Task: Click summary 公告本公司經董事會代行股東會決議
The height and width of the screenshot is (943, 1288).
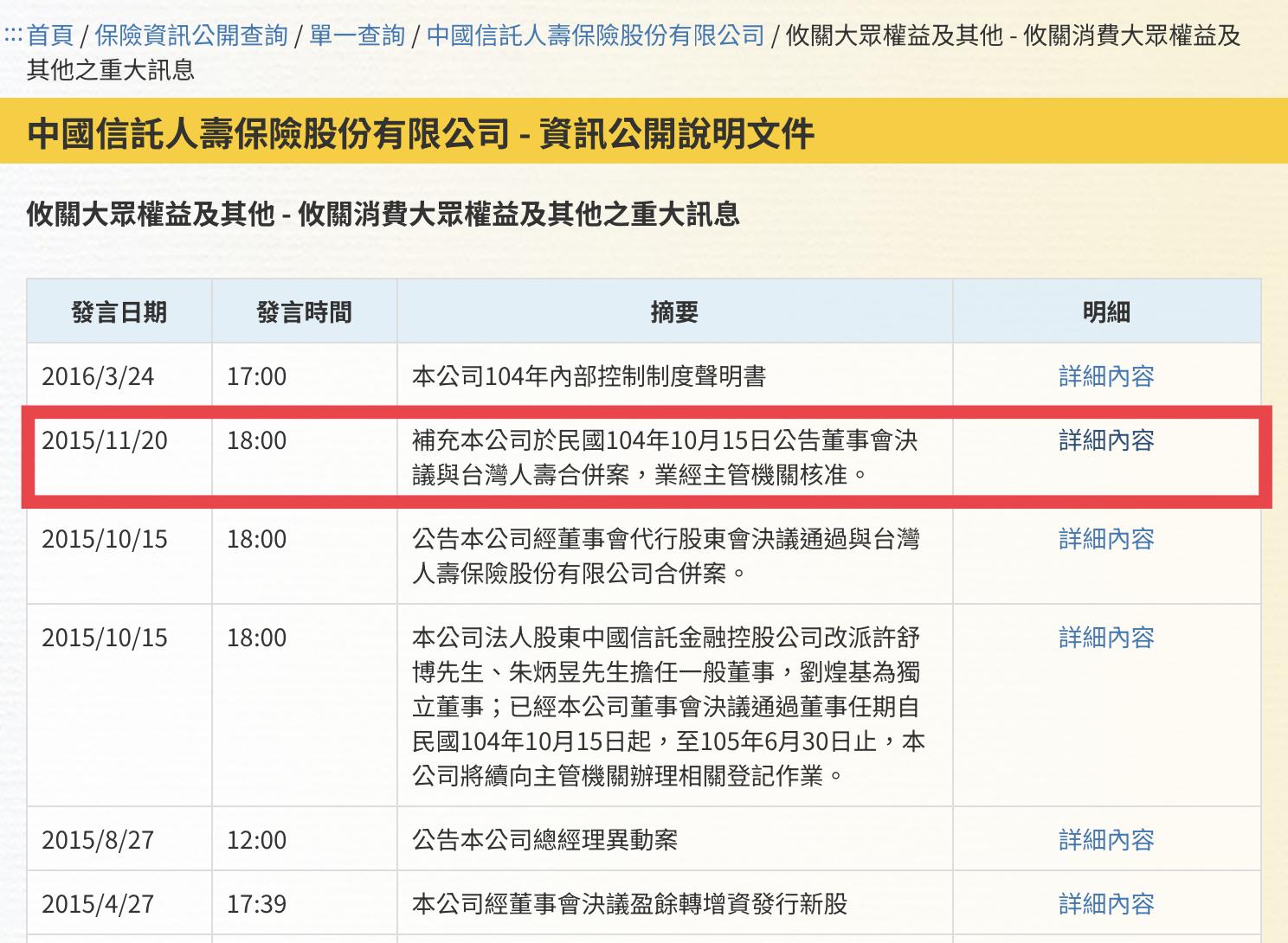Action: (x=666, y=556)
